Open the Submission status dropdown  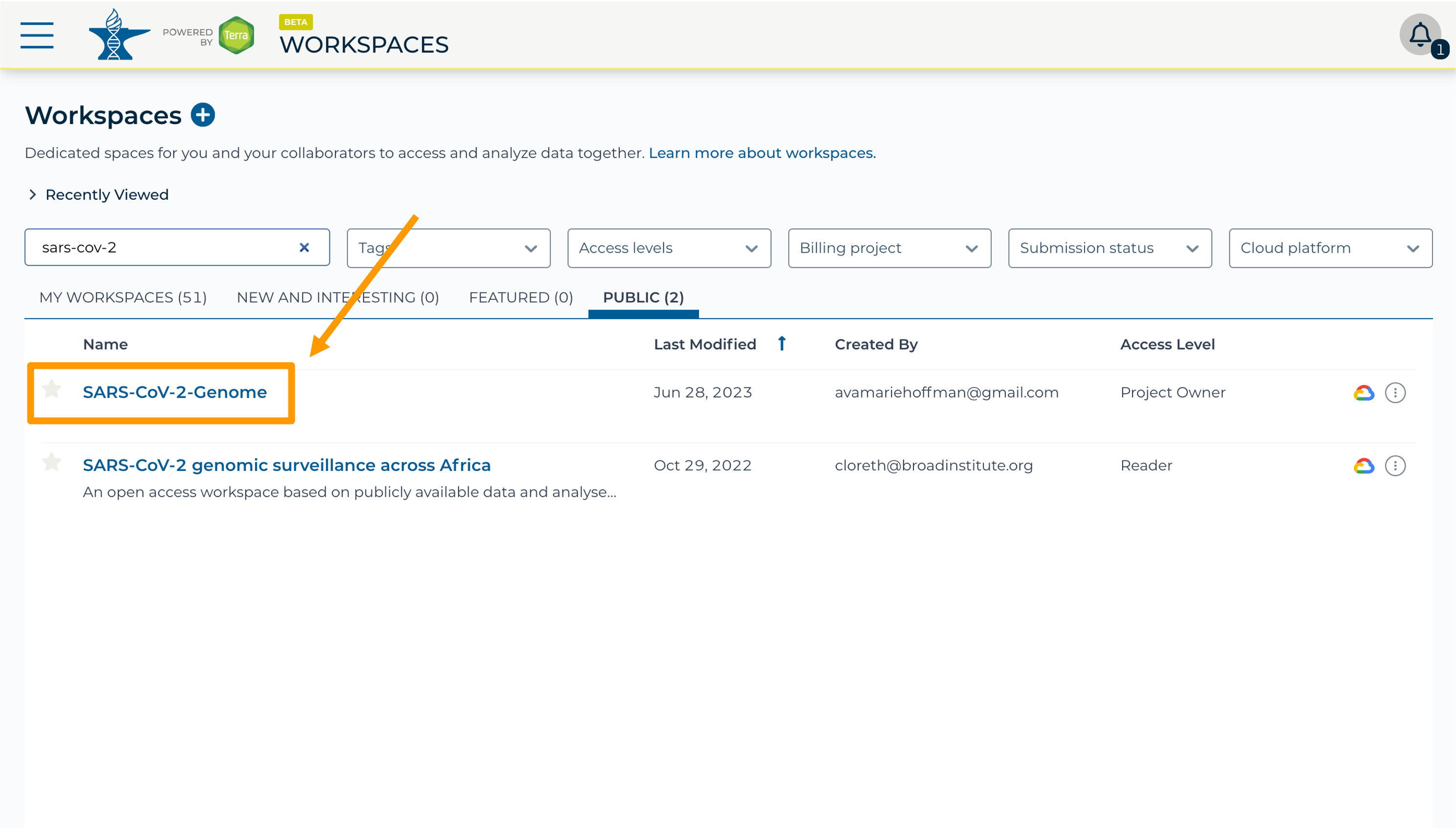click(x=1110, y=248)
